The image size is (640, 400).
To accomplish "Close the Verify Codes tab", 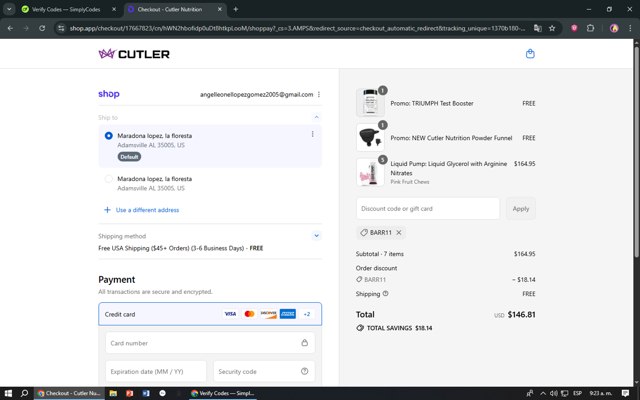I will [x=114, y=9].
